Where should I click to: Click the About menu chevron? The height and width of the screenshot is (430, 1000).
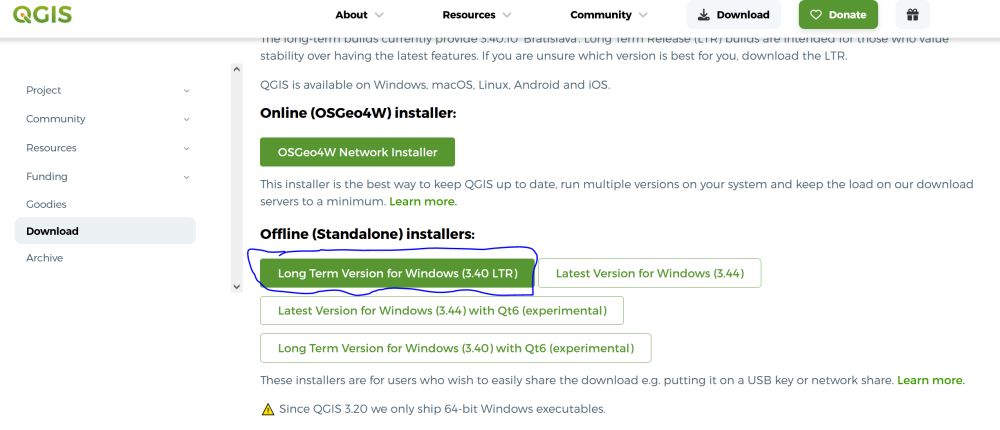point(379,15)
